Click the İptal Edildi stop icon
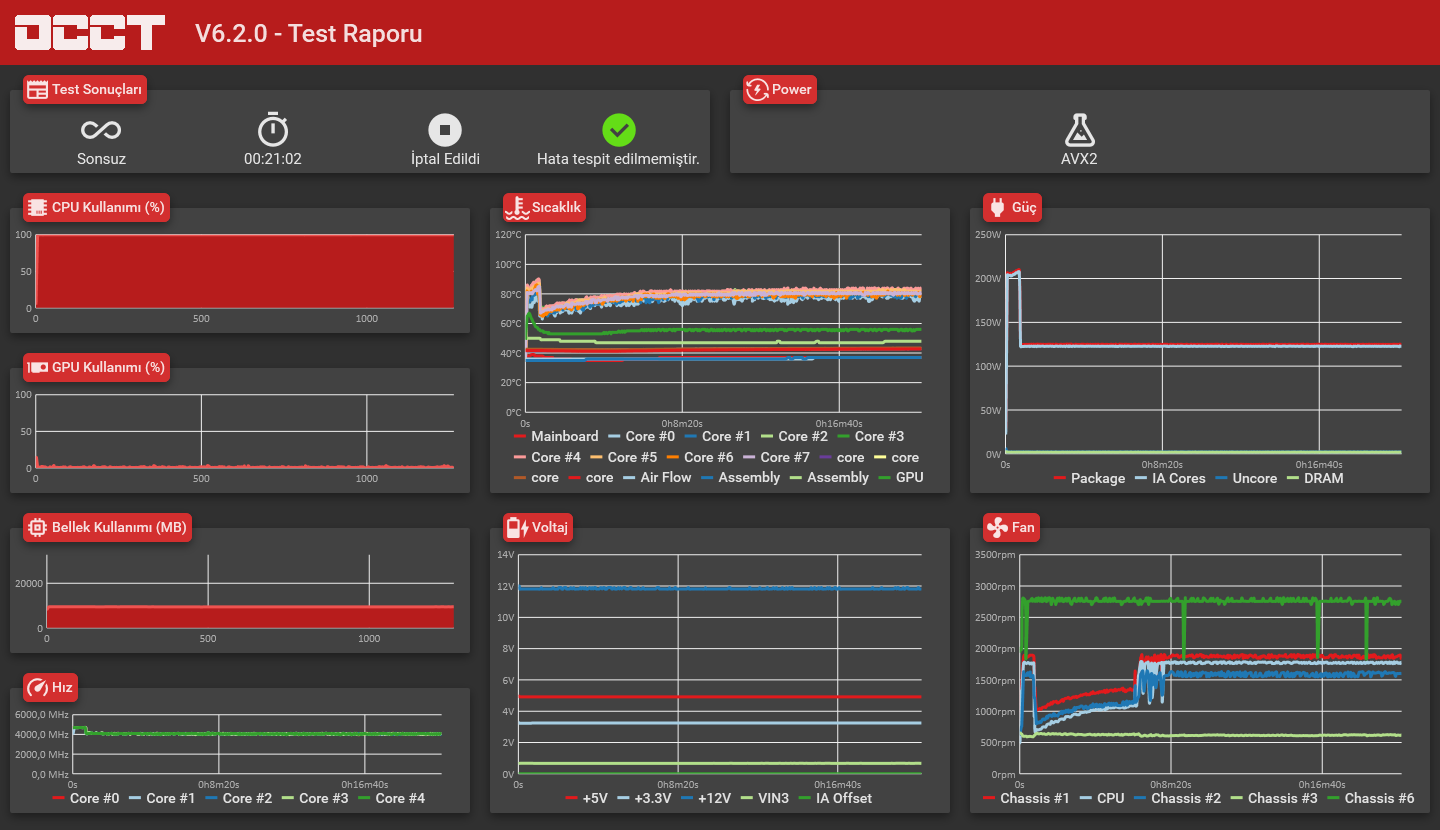This screenshot has width=1440, height=830. tap(445, 130)
